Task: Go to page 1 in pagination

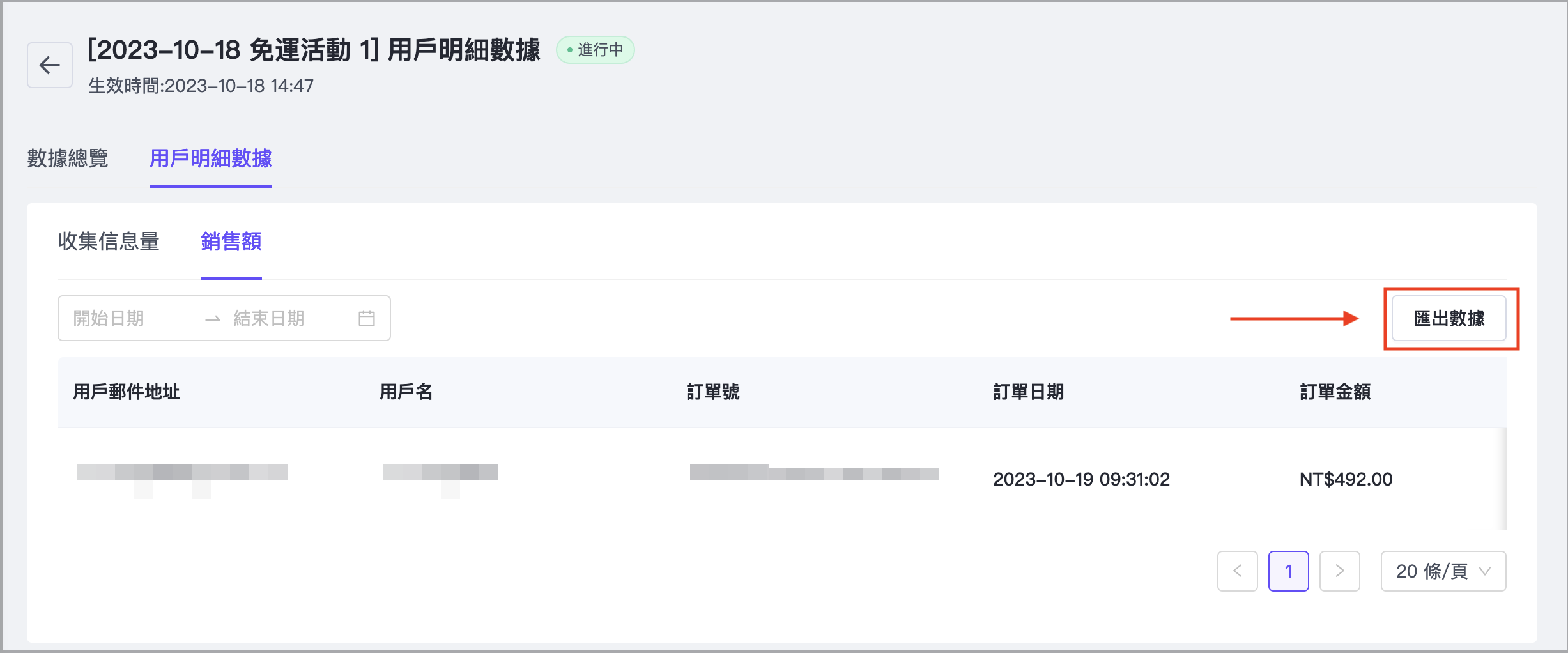Action: (x=1288, y=571)
